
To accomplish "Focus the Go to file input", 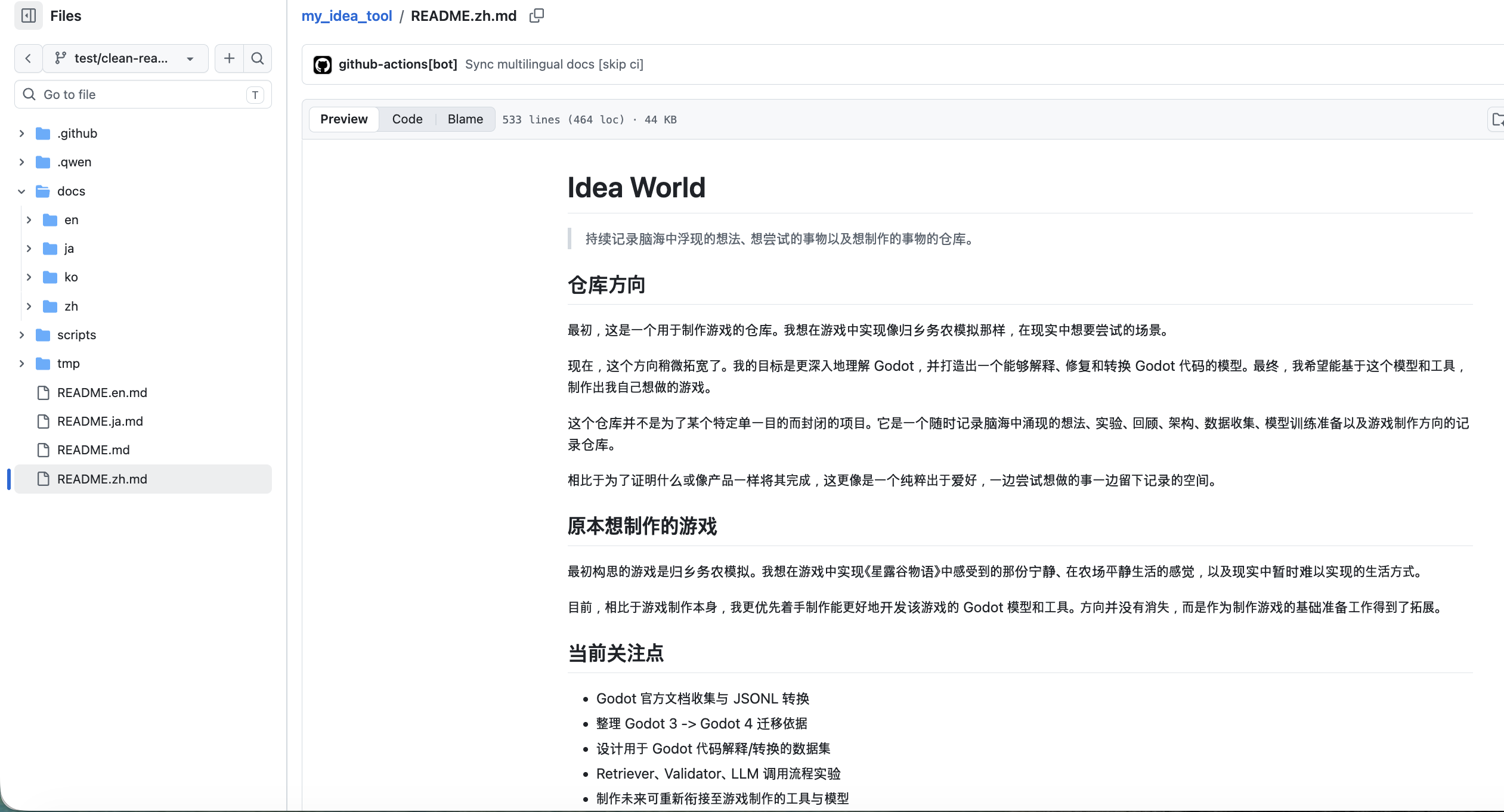I will tap(143, 94).
